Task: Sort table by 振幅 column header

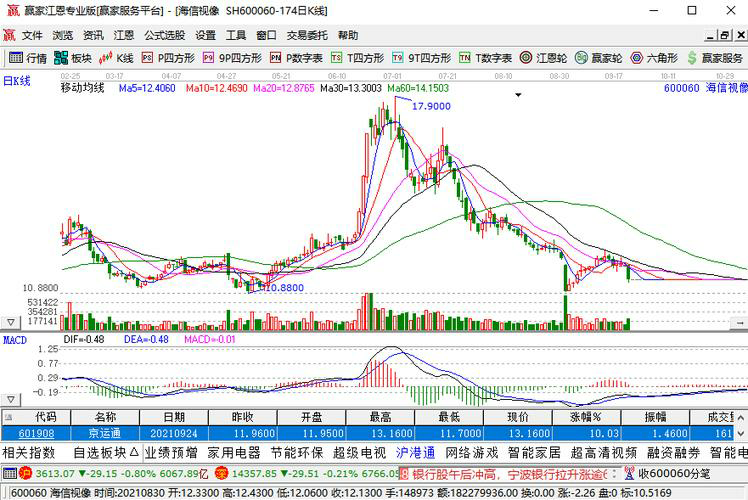Action: (655, 417)
